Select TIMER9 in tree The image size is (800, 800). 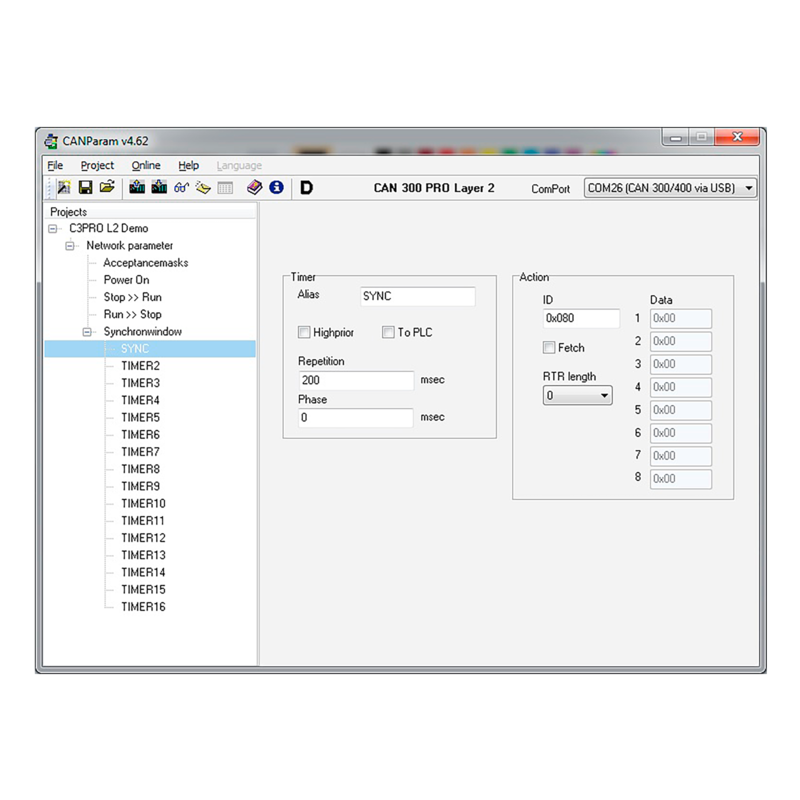pos(140,486)
